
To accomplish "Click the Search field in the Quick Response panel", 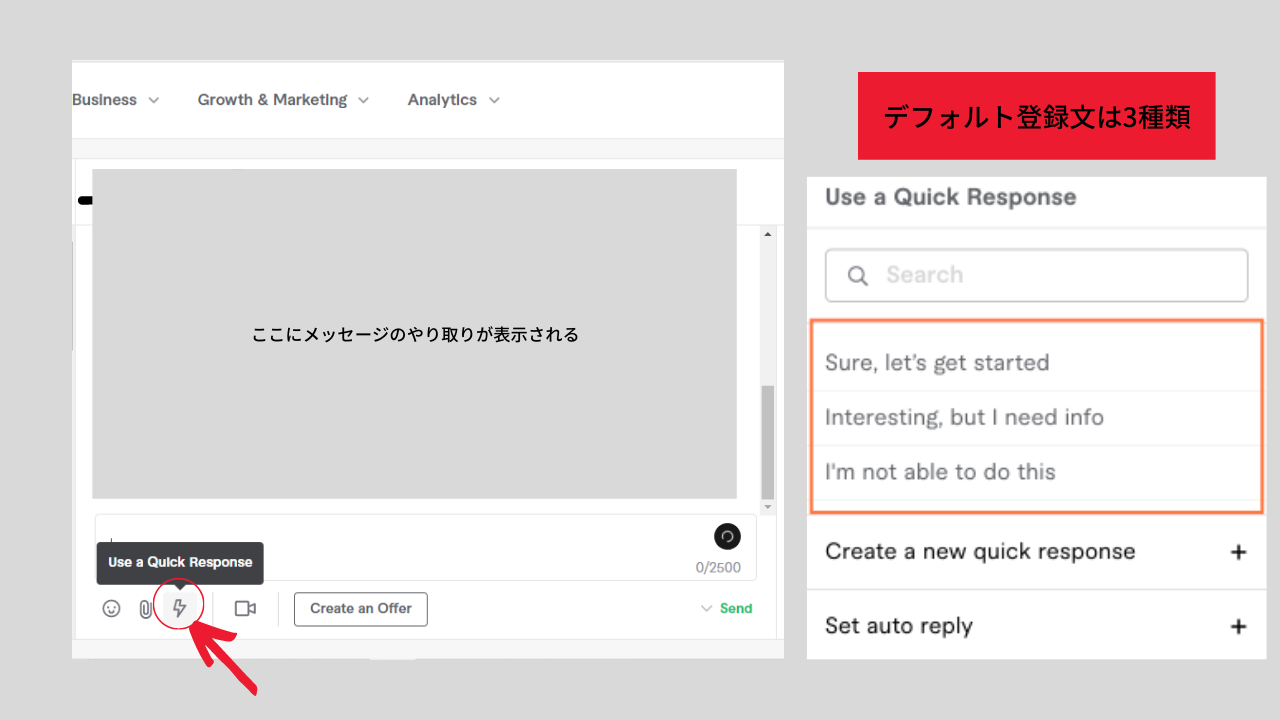I will (x=1036, y=275).
